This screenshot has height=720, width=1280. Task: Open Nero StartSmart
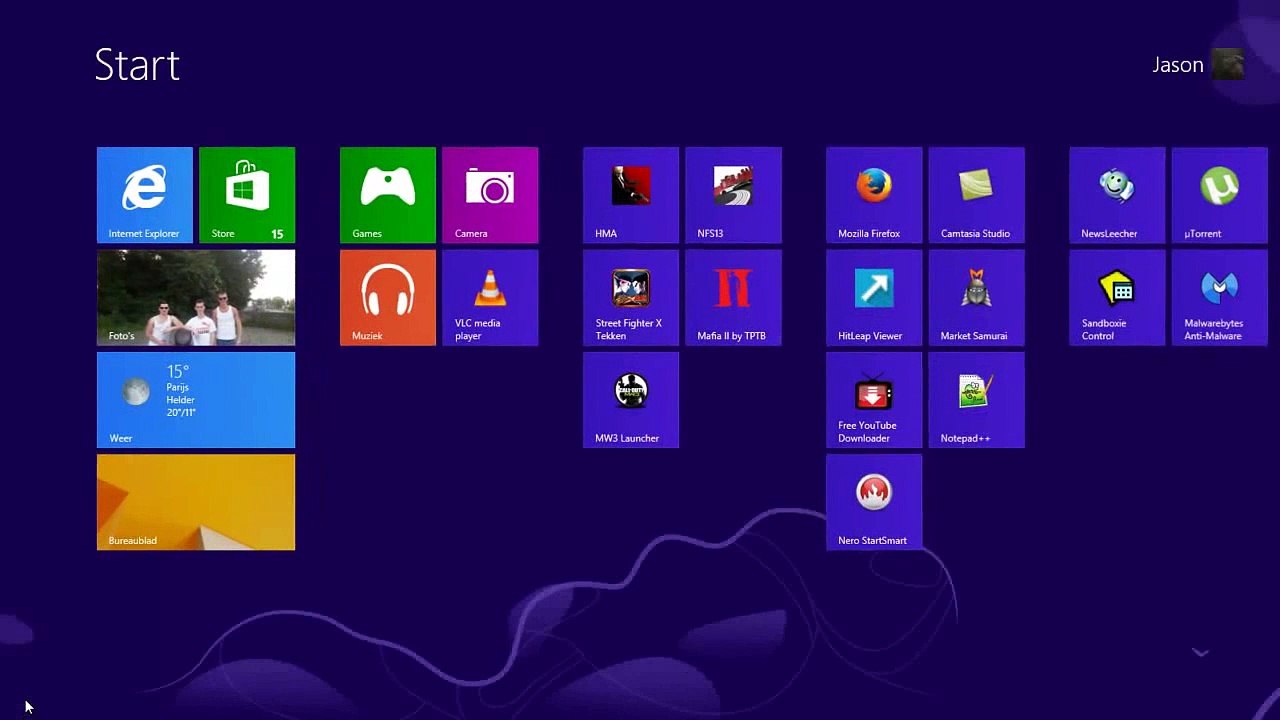click(874, 502)
